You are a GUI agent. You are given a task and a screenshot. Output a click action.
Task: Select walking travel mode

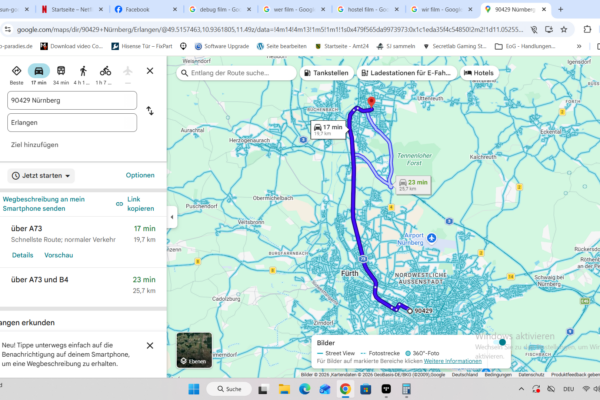click(x=83, y=71)
